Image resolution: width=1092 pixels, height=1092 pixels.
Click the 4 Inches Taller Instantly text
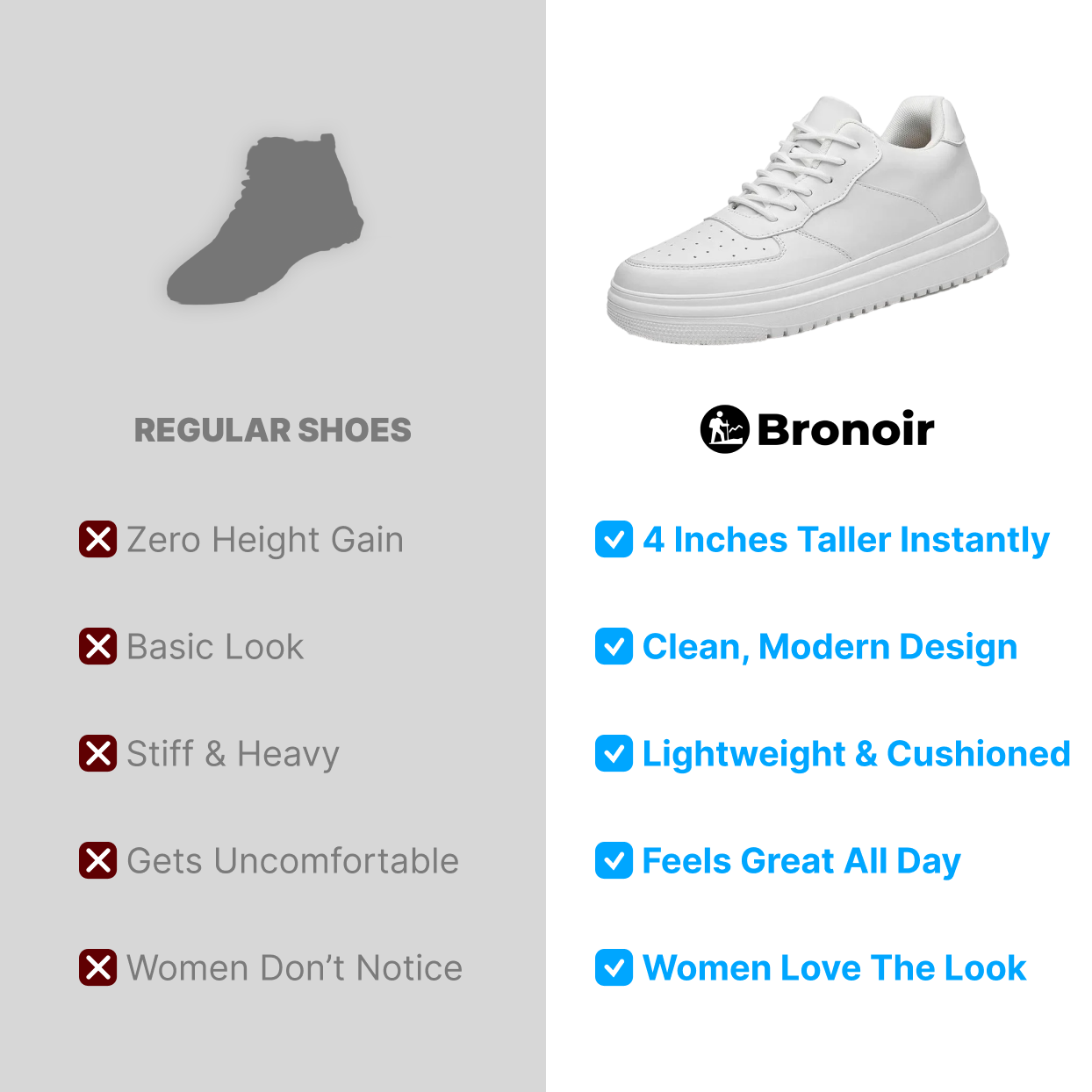pos(846,541)
